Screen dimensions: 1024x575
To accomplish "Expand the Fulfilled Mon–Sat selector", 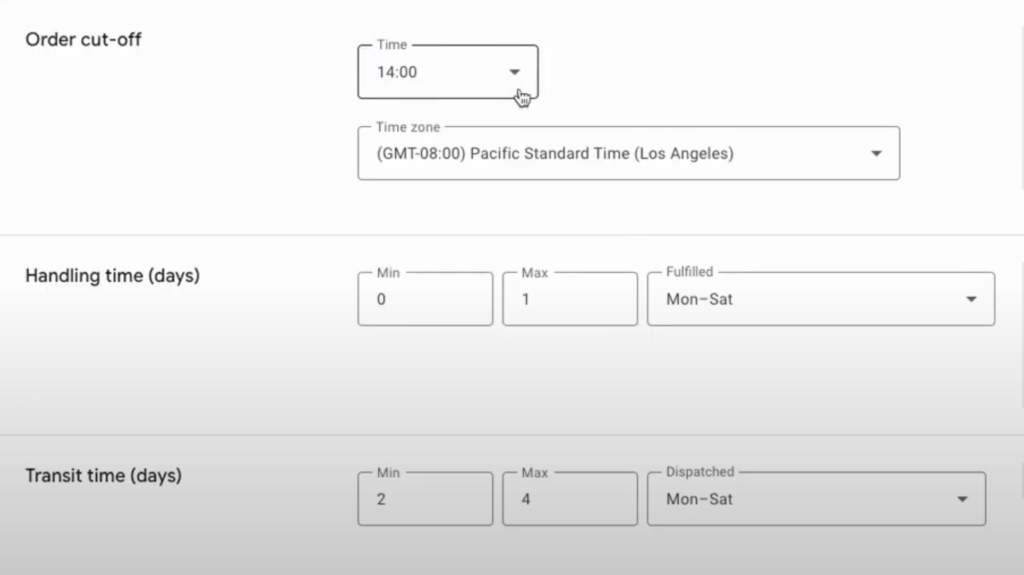I will [821, 299].
